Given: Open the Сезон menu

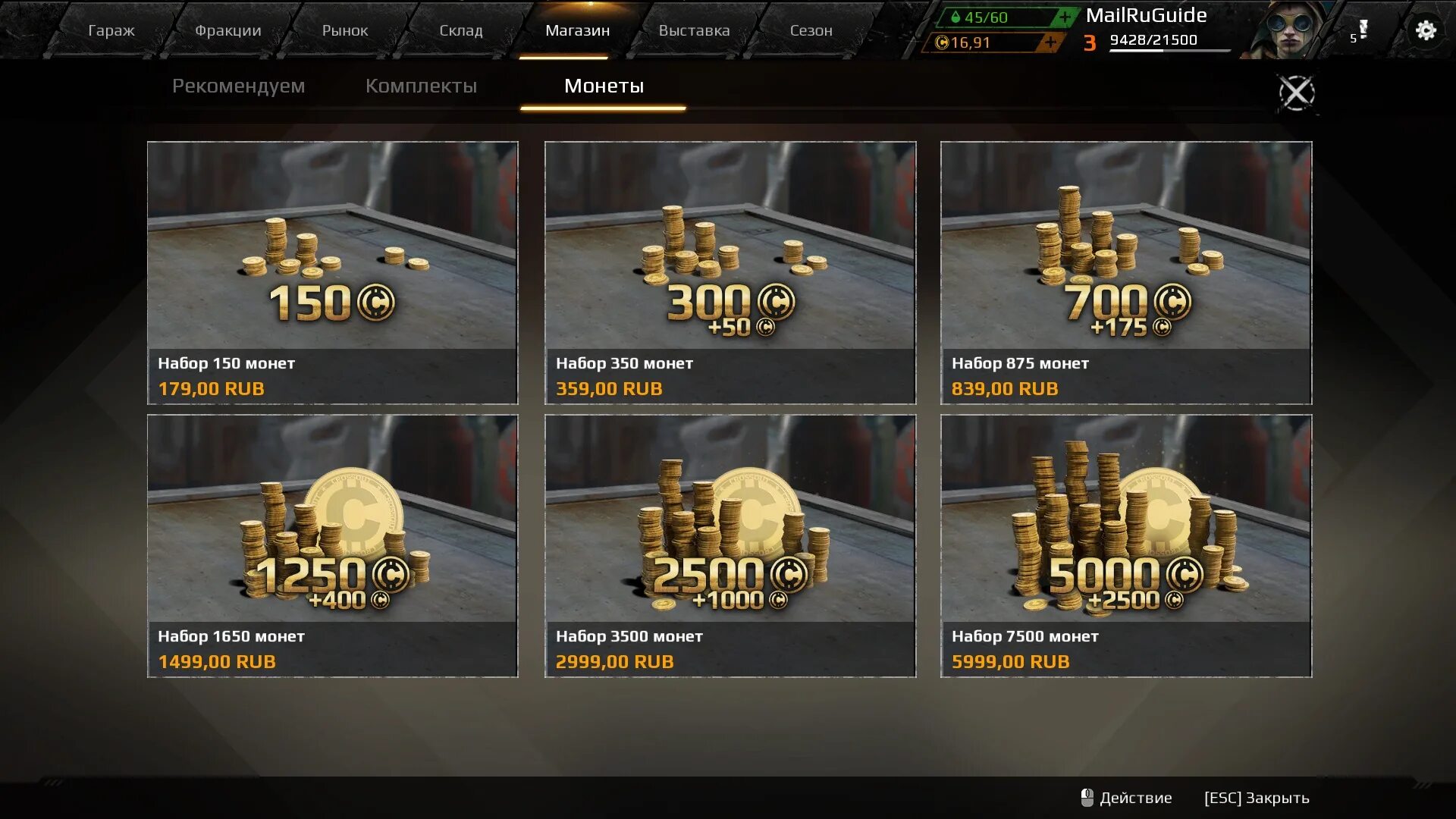Looking at the screenshot, I should point(811,30).
